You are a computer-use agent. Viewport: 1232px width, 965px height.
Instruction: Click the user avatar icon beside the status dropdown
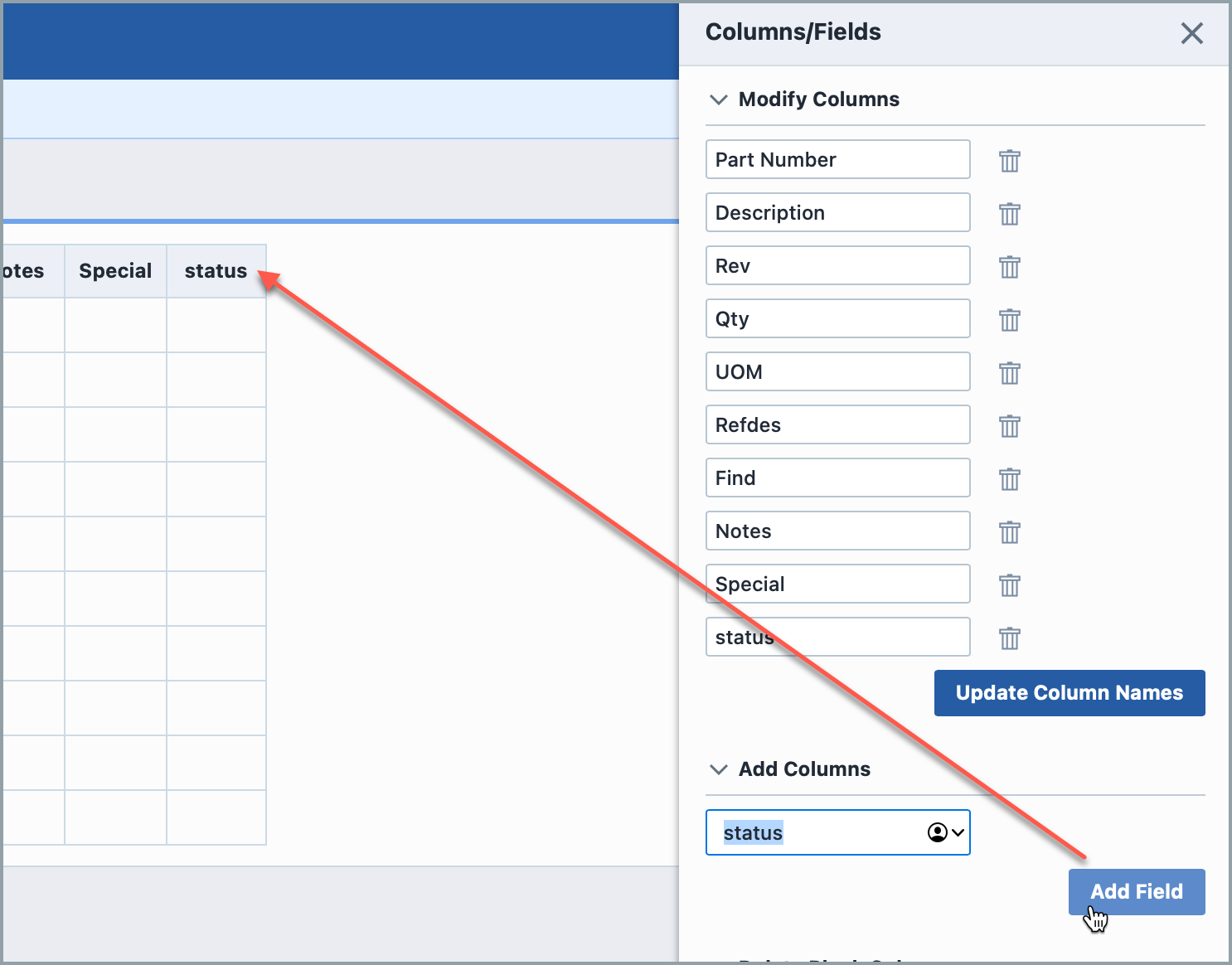(936, 832)
